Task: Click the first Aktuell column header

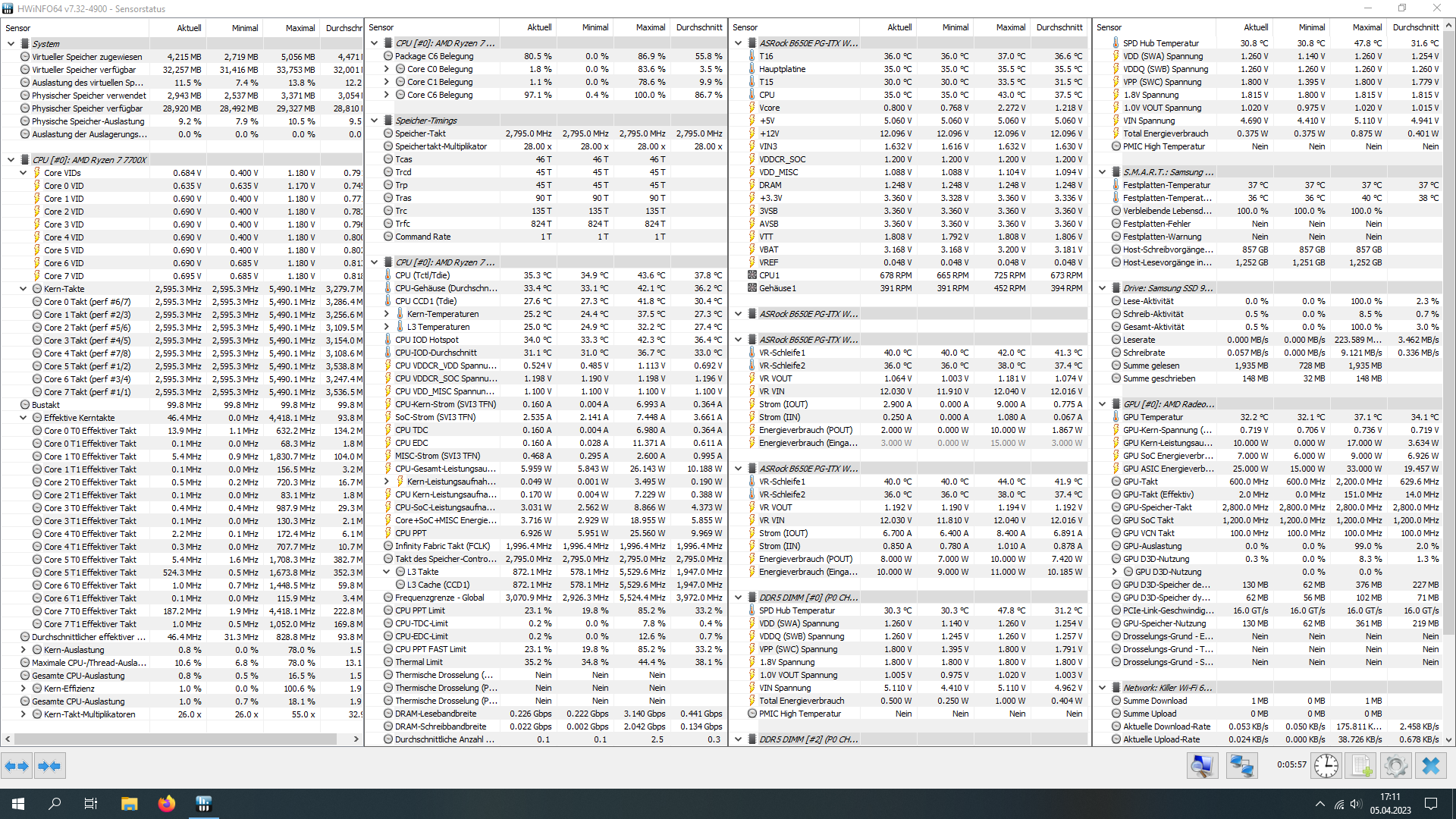Action: point(189,28)
